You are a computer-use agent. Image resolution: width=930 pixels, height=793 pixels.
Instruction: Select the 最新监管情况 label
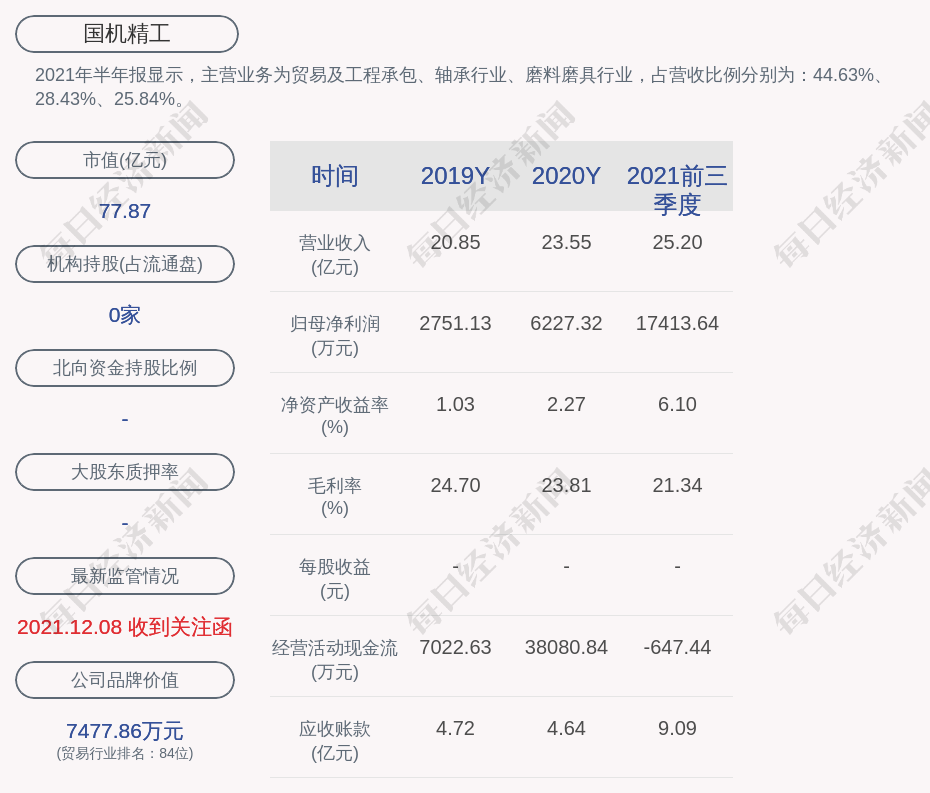125,576
